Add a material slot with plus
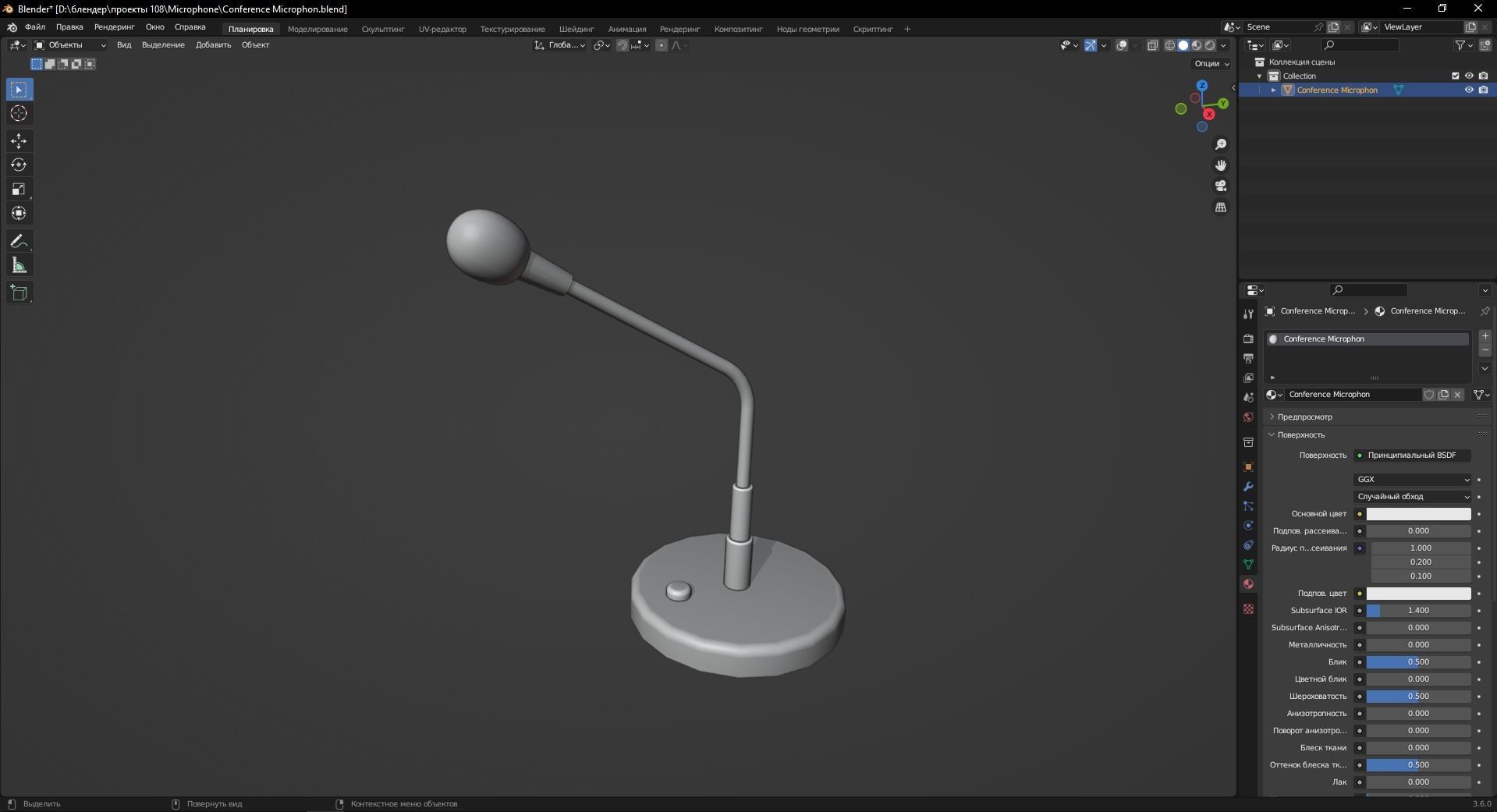Screen dimensions: 1497x812 1485,336
